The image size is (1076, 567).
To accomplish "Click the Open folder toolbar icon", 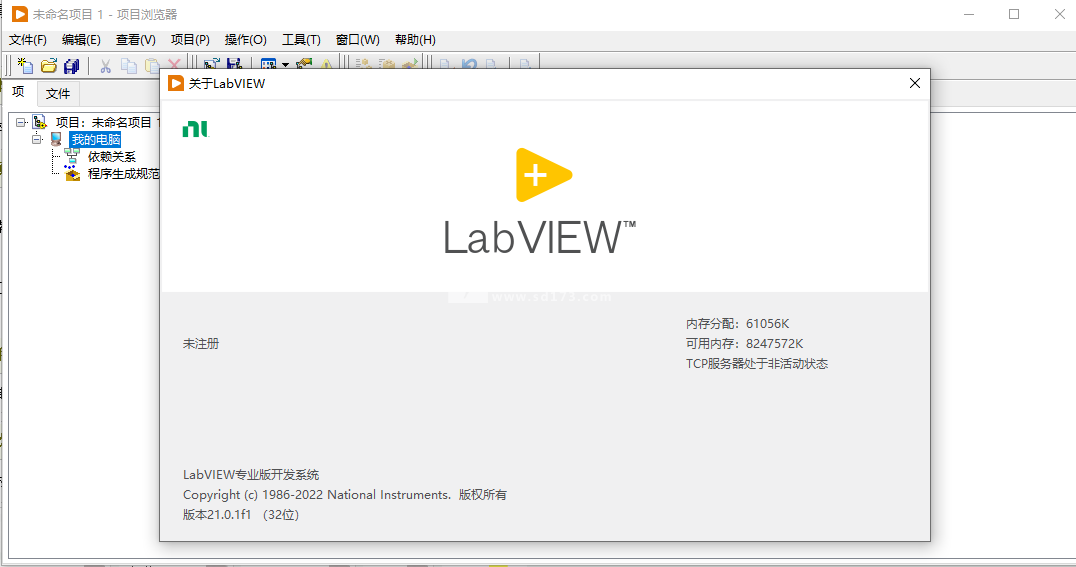I will 49,65.
